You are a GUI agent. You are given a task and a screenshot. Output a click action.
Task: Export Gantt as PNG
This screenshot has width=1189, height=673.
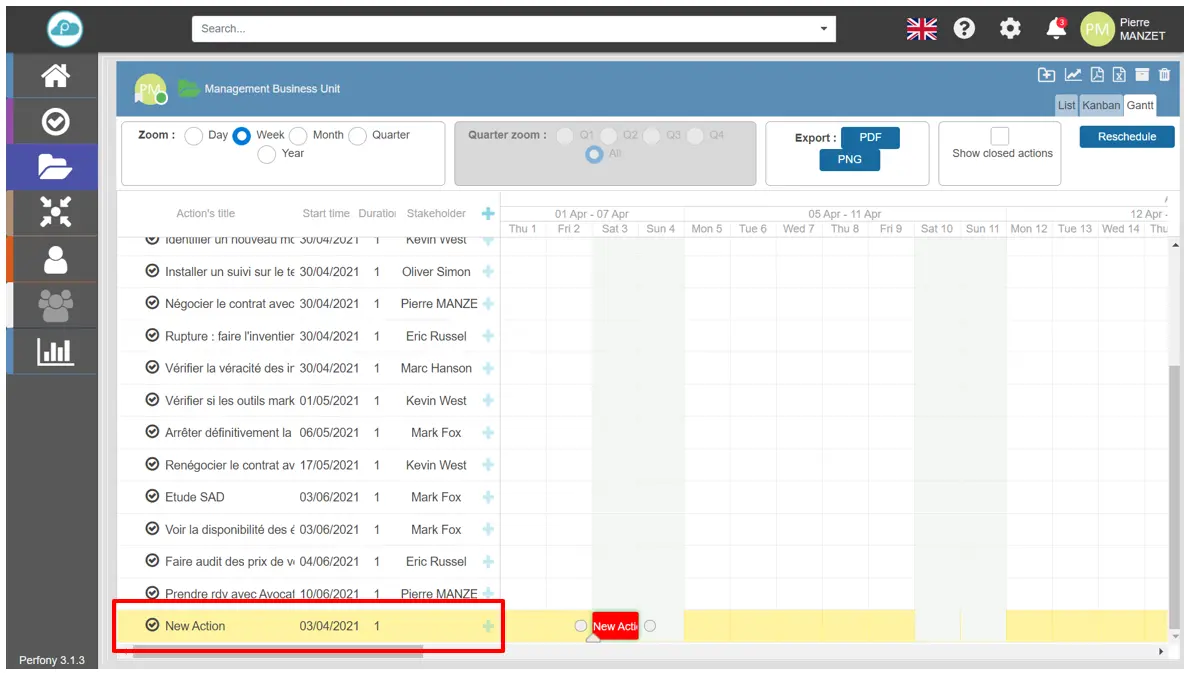pyautogui.click(x=849, y=159)
